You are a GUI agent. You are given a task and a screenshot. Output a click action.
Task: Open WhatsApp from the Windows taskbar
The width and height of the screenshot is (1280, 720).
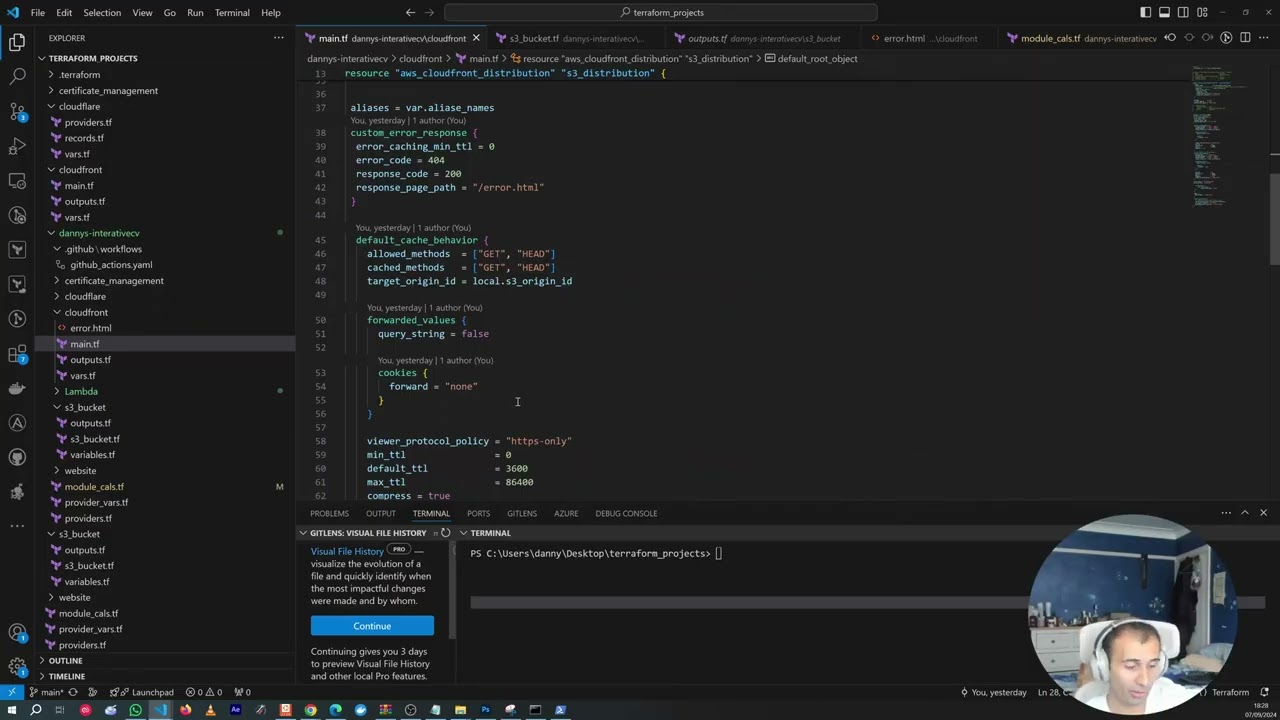click(135, 710)
